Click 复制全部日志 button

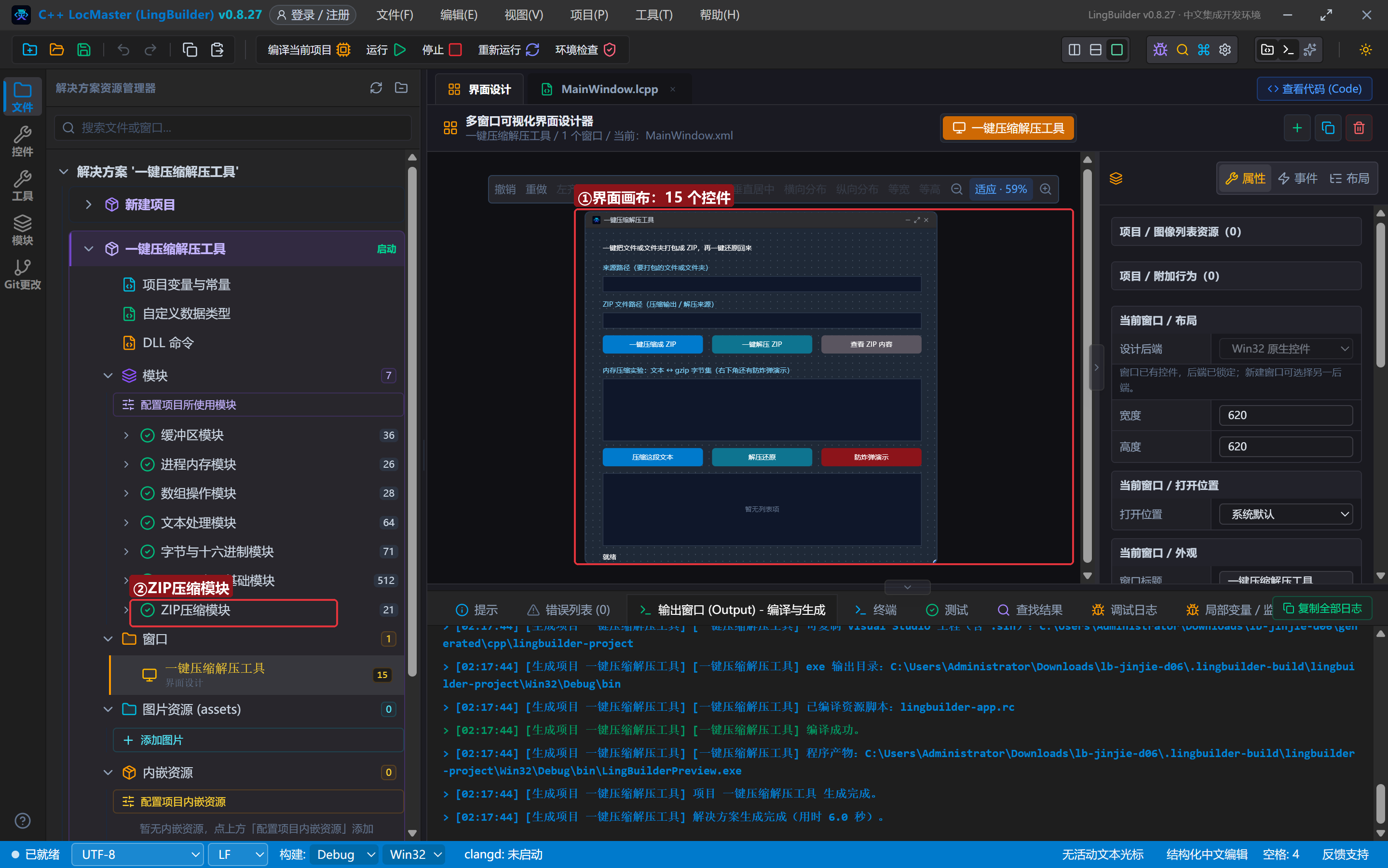pos(1322,609)
